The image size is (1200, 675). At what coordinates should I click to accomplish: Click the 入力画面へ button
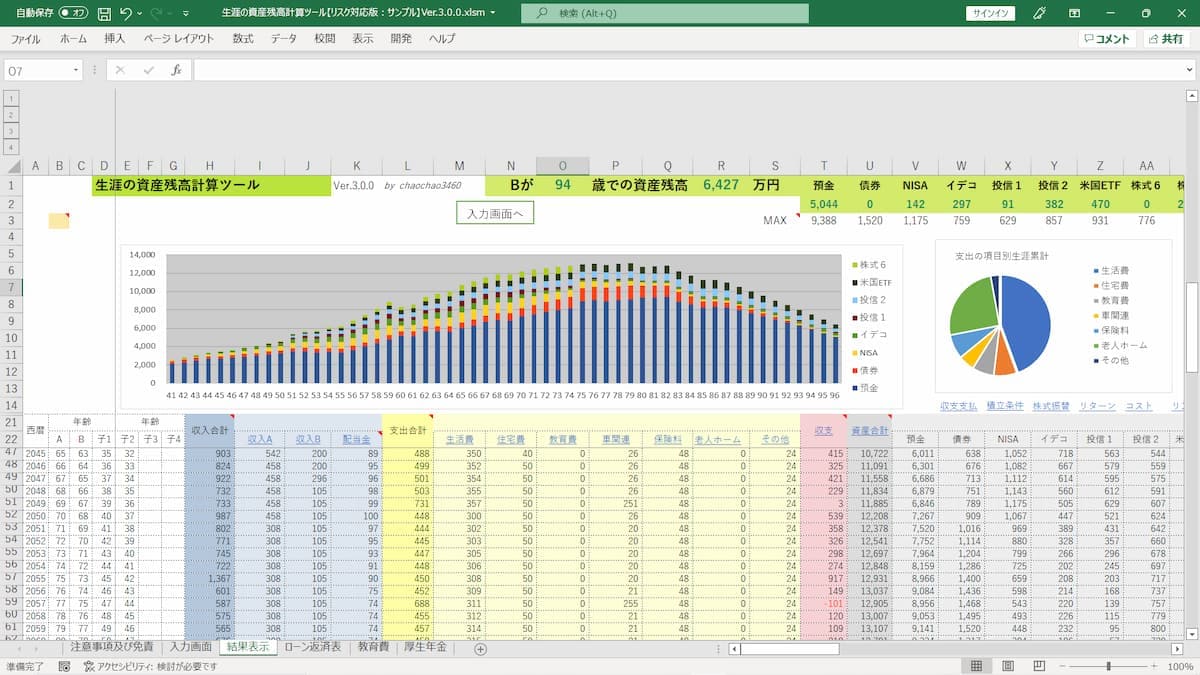(x=495, y=213)
